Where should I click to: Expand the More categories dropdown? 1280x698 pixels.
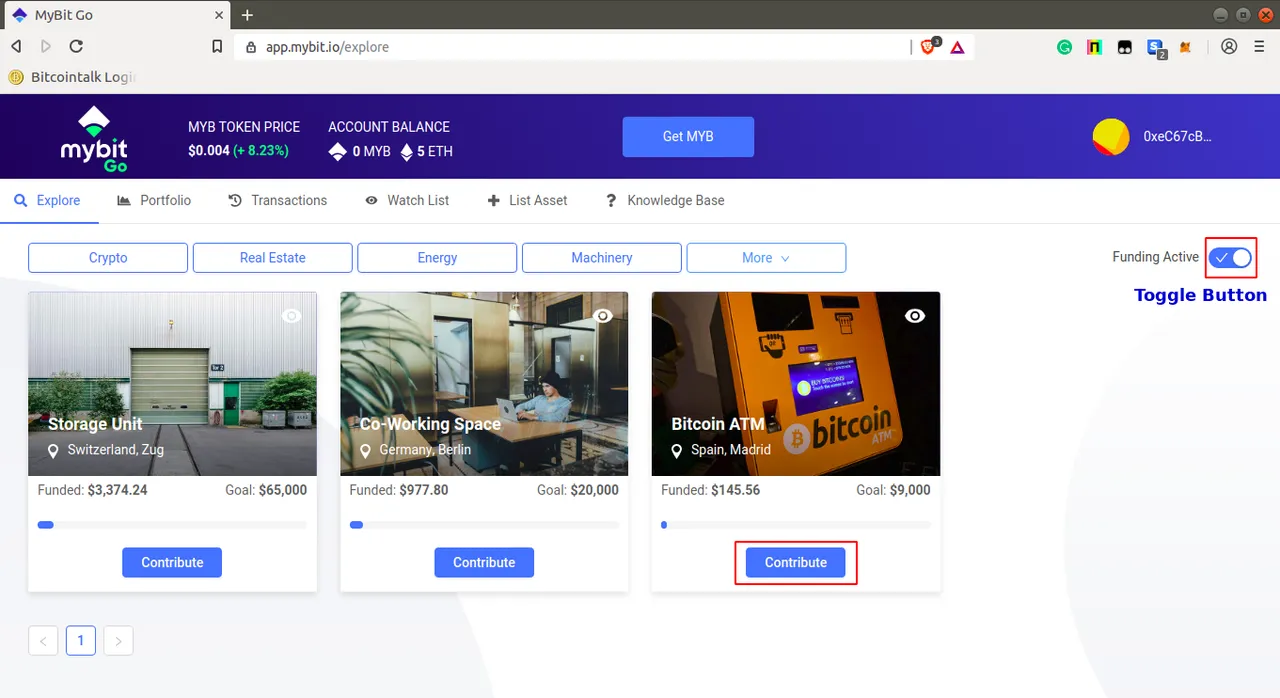pyautogui.click(x=766, y=258)
